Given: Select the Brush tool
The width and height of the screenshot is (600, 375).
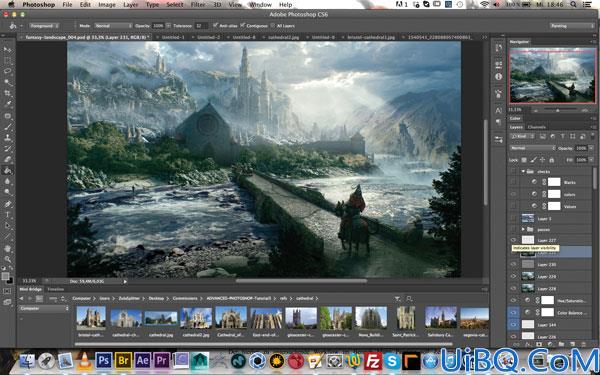Looking at the screenshot, I should point(7,127).
